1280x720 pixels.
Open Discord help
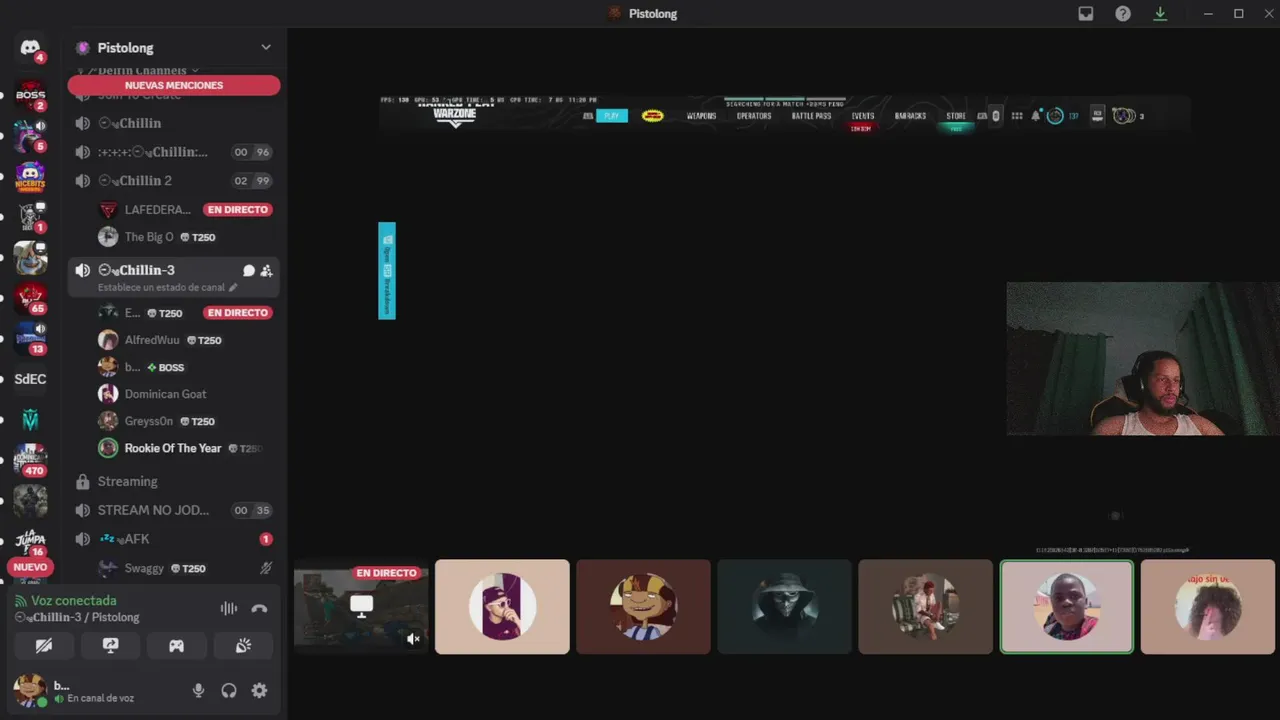coord(1123,14)
